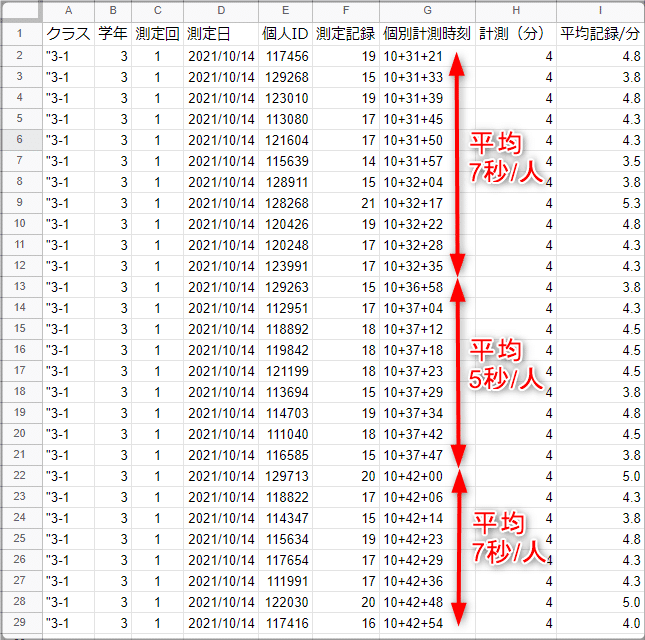Select ID cell 129268

285,77
